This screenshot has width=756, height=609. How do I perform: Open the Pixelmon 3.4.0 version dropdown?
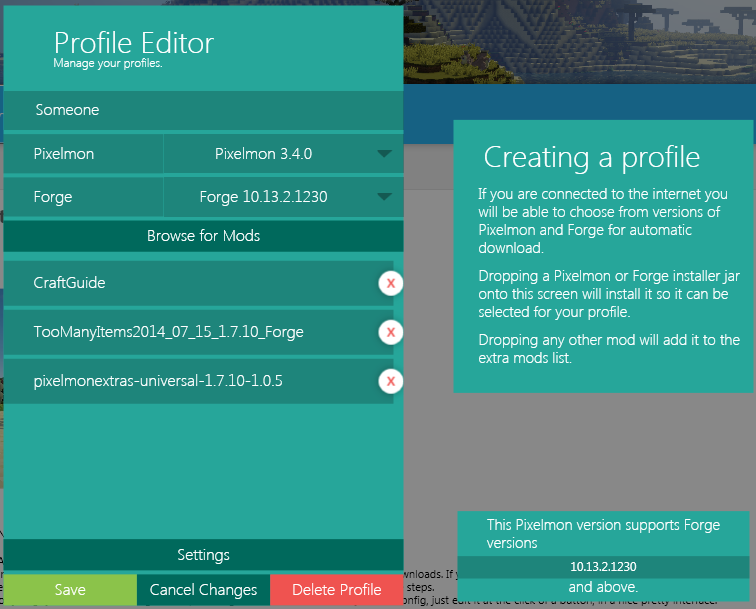(284, 154)
